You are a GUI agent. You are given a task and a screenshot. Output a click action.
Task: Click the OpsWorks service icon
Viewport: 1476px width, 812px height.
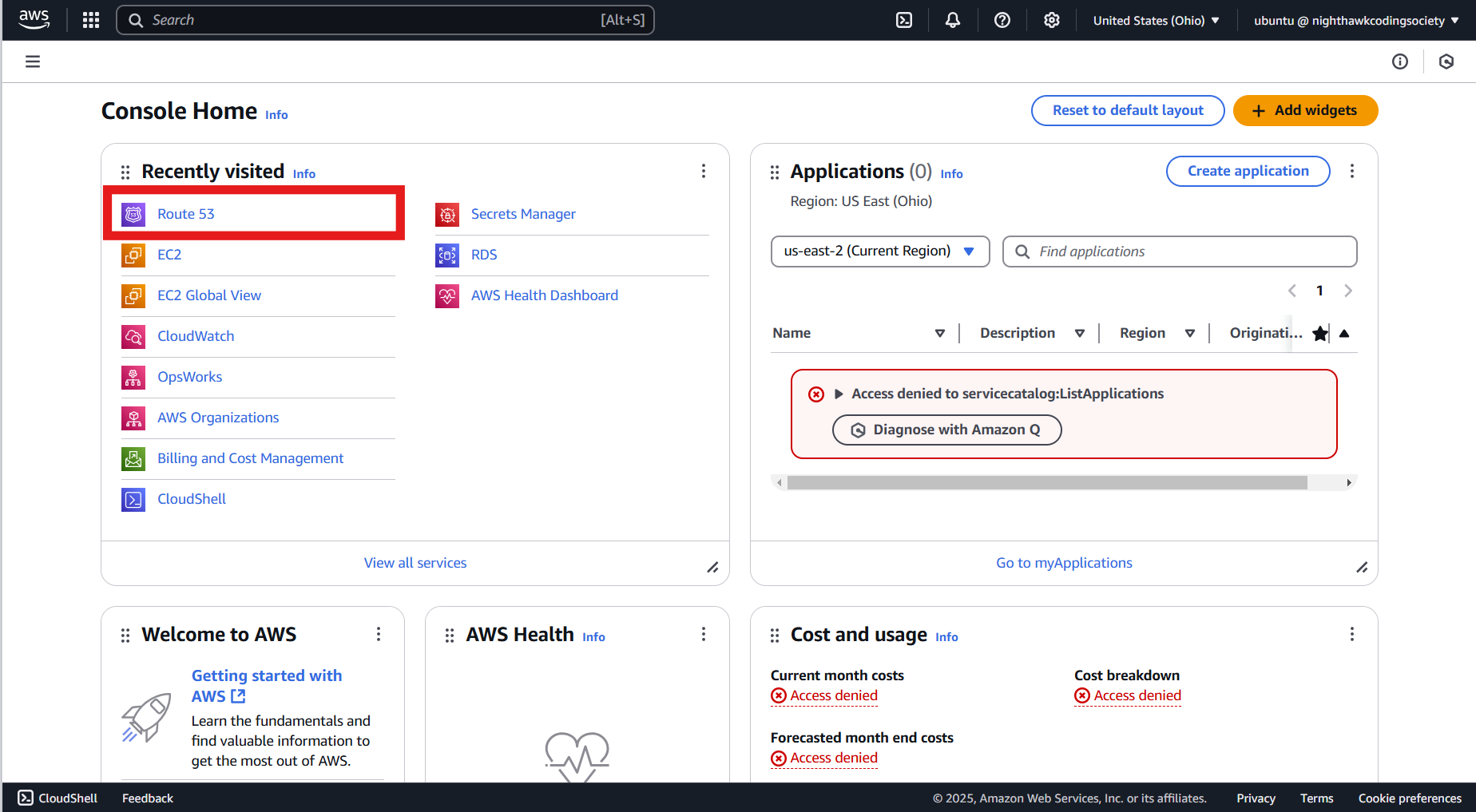(133, 377)
